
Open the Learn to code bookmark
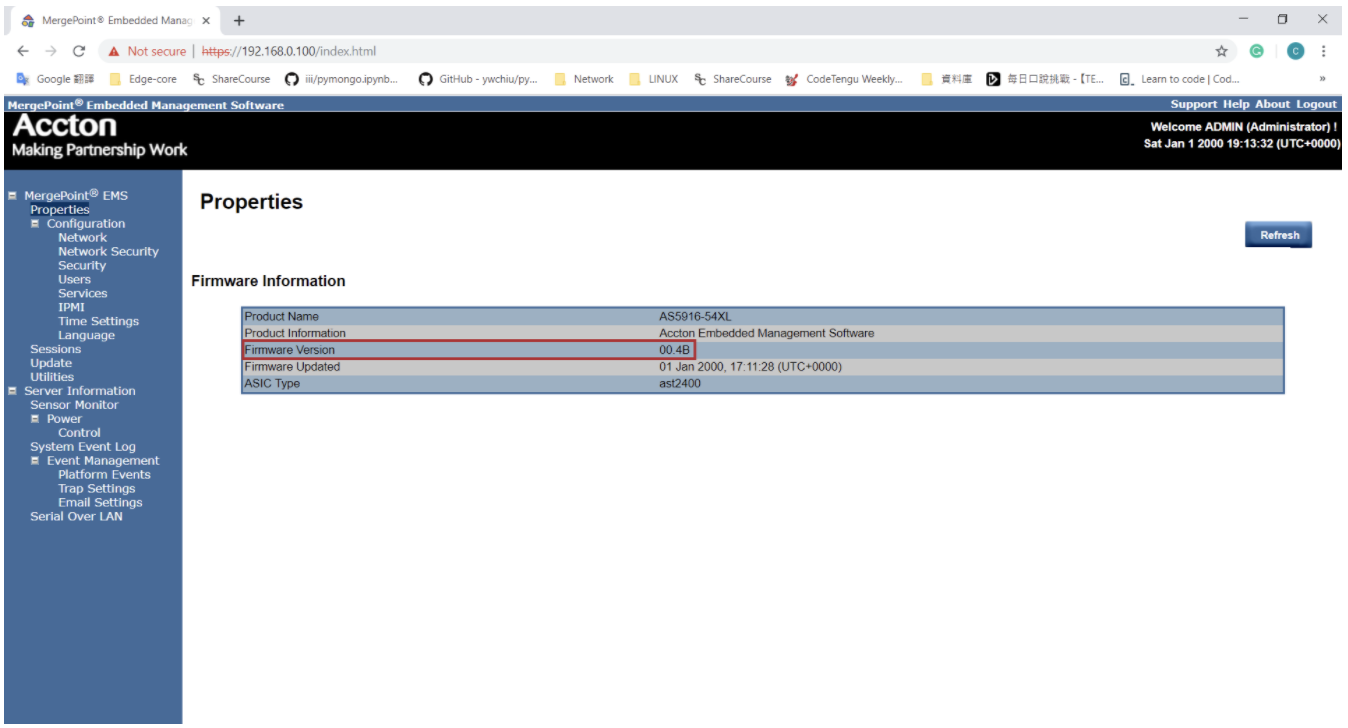[x=1180, y=79]
